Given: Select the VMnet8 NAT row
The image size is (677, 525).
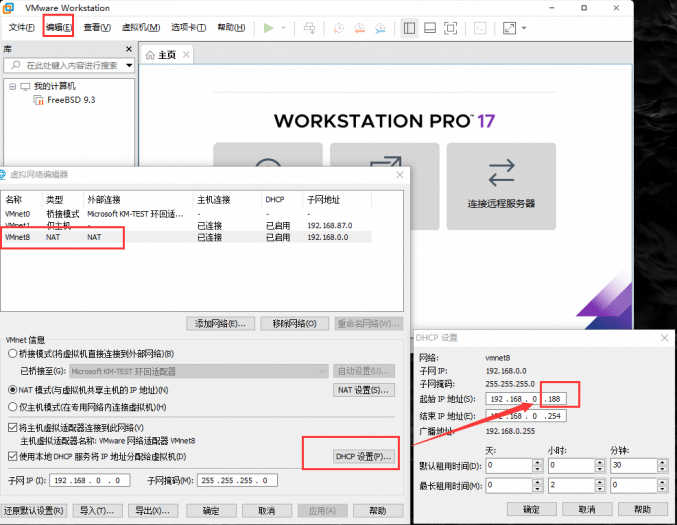Looking at the screenshot, I should click(x=186, y=237).
